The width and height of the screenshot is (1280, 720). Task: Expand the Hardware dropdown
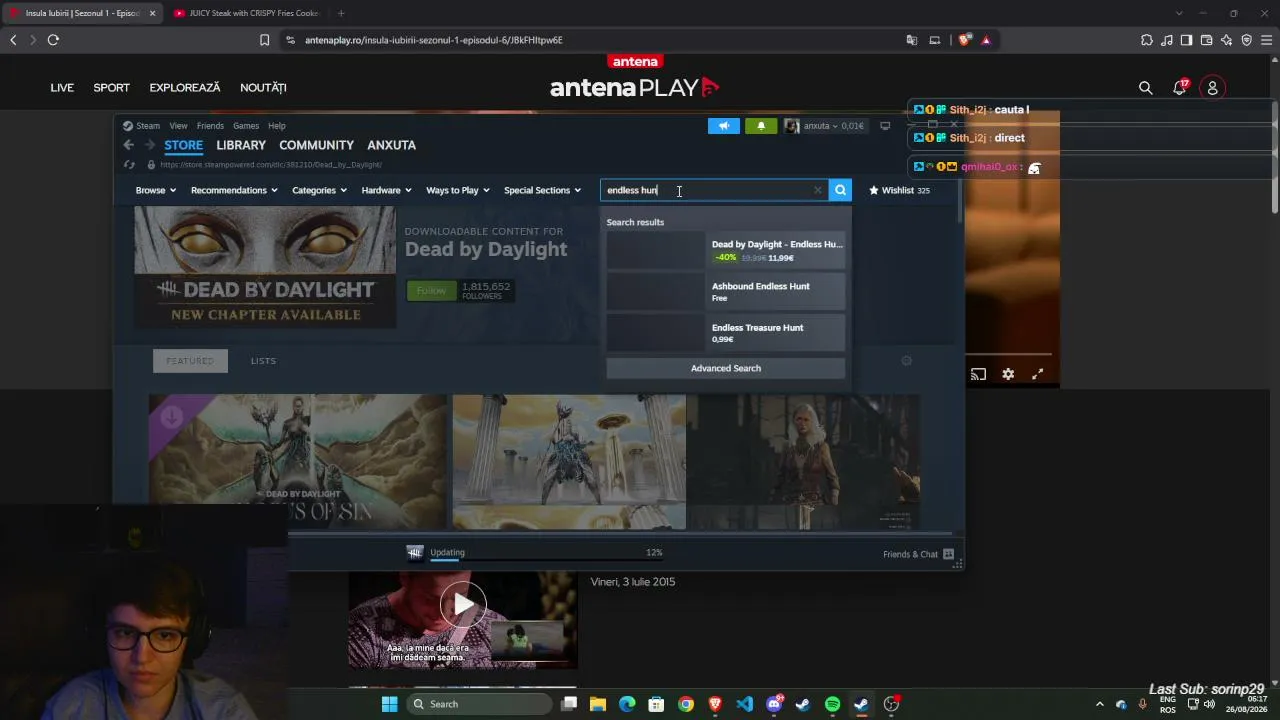[x=387, y=190]
